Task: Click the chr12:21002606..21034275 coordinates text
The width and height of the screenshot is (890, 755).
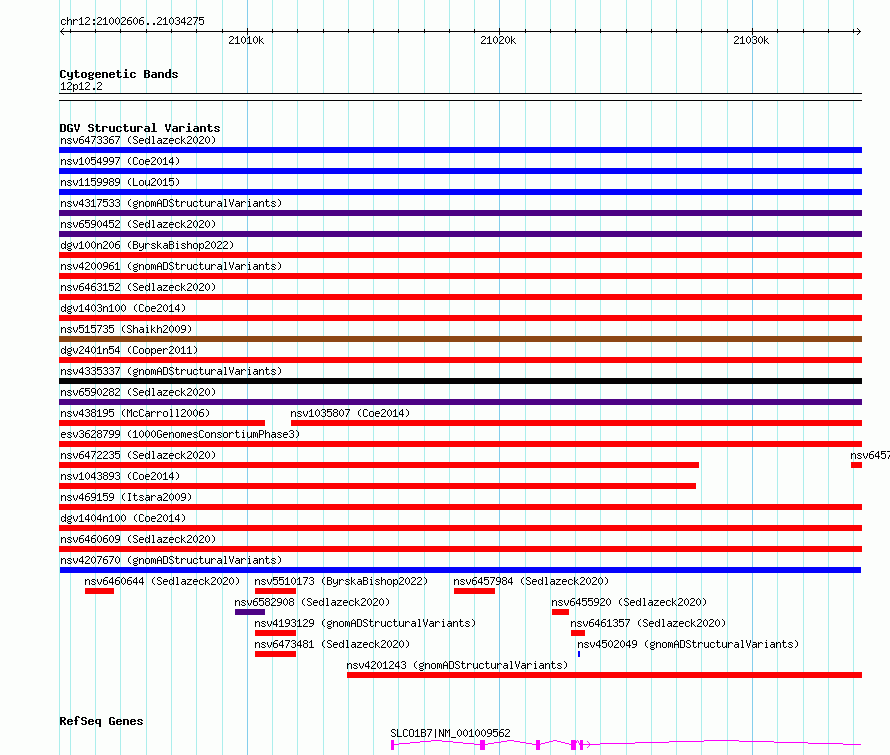Action: [x=132, y=22]
